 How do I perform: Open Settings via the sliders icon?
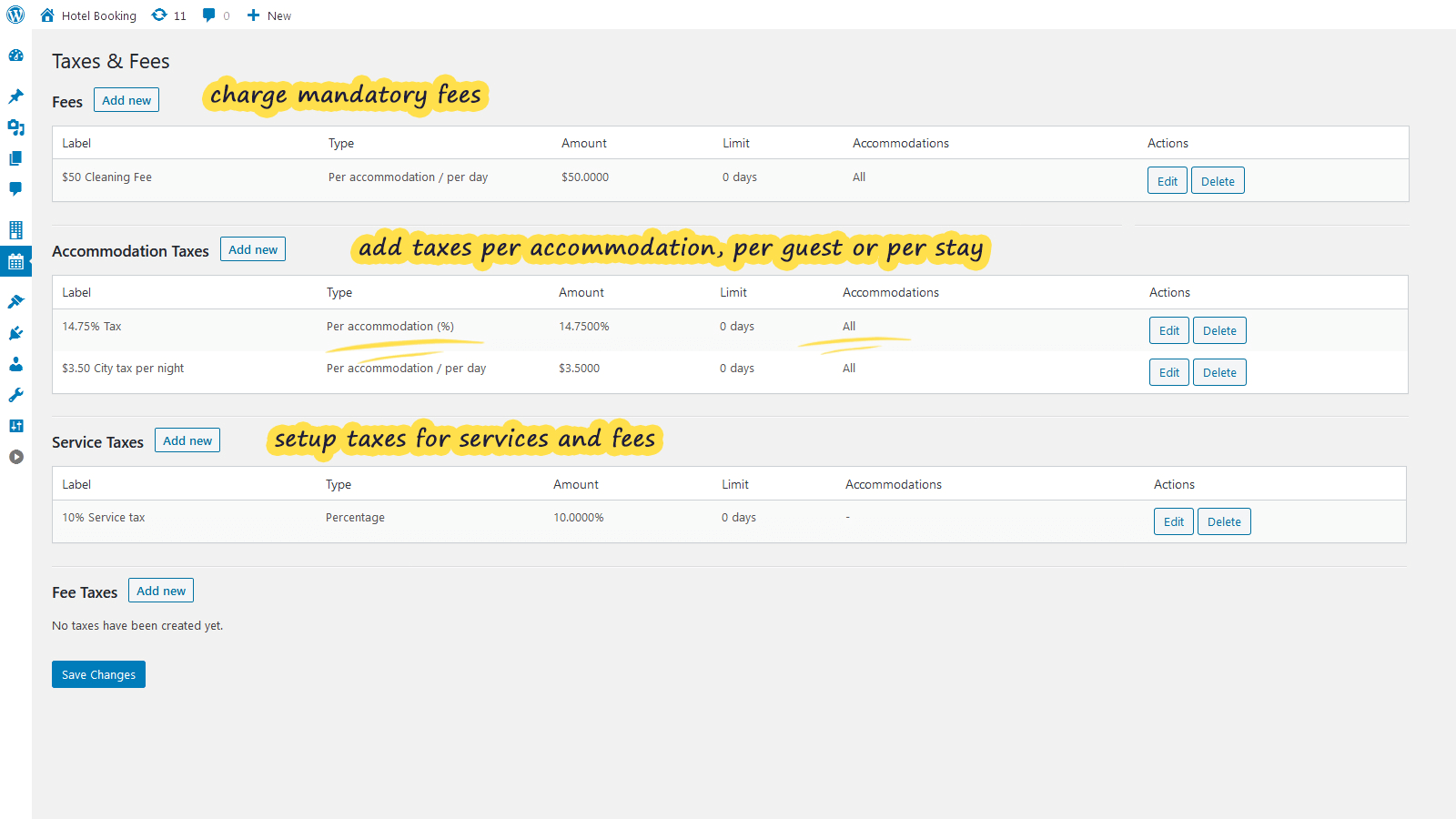15,426
